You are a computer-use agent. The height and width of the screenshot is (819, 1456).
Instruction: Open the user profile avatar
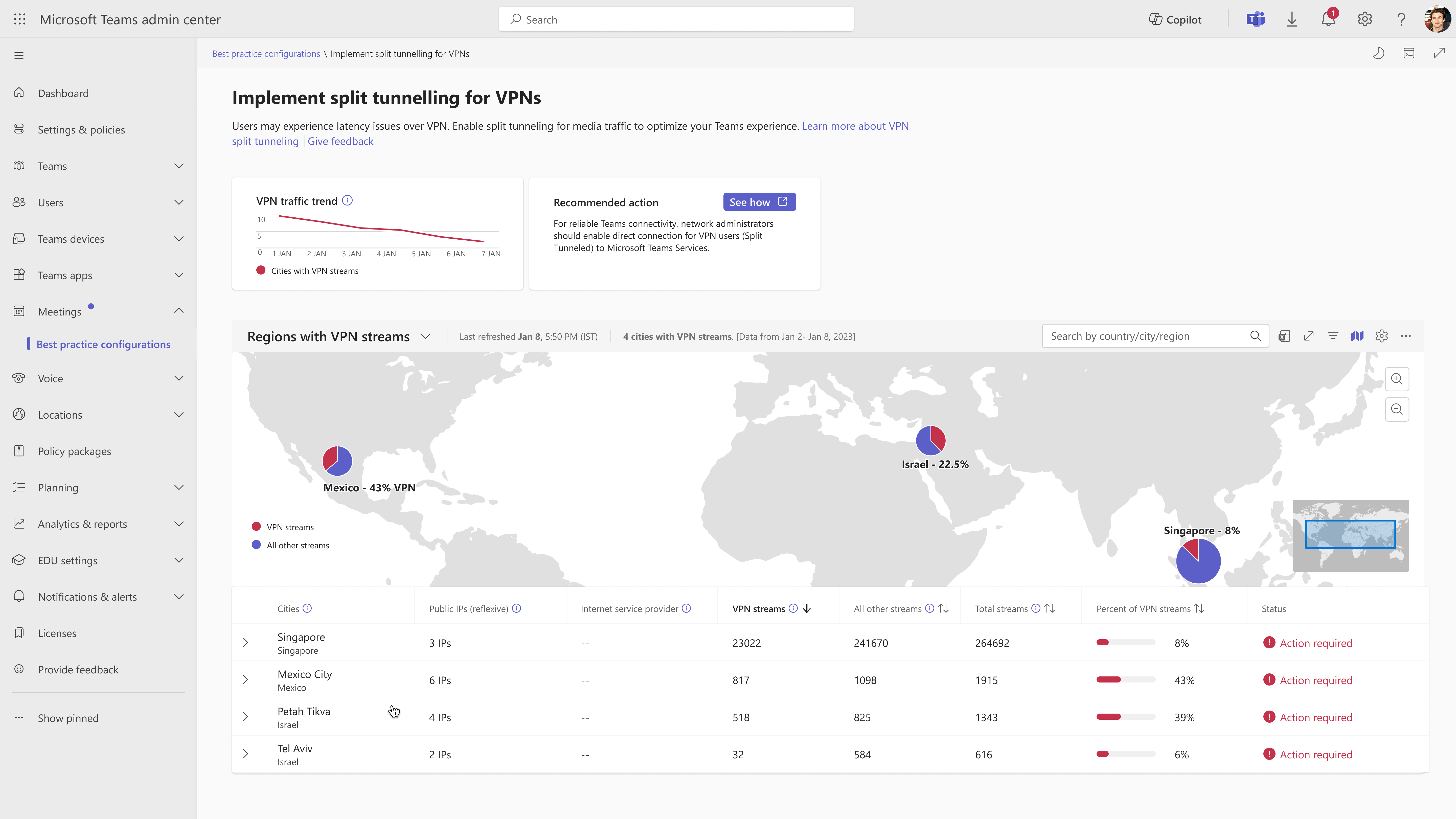(1437, 19)
